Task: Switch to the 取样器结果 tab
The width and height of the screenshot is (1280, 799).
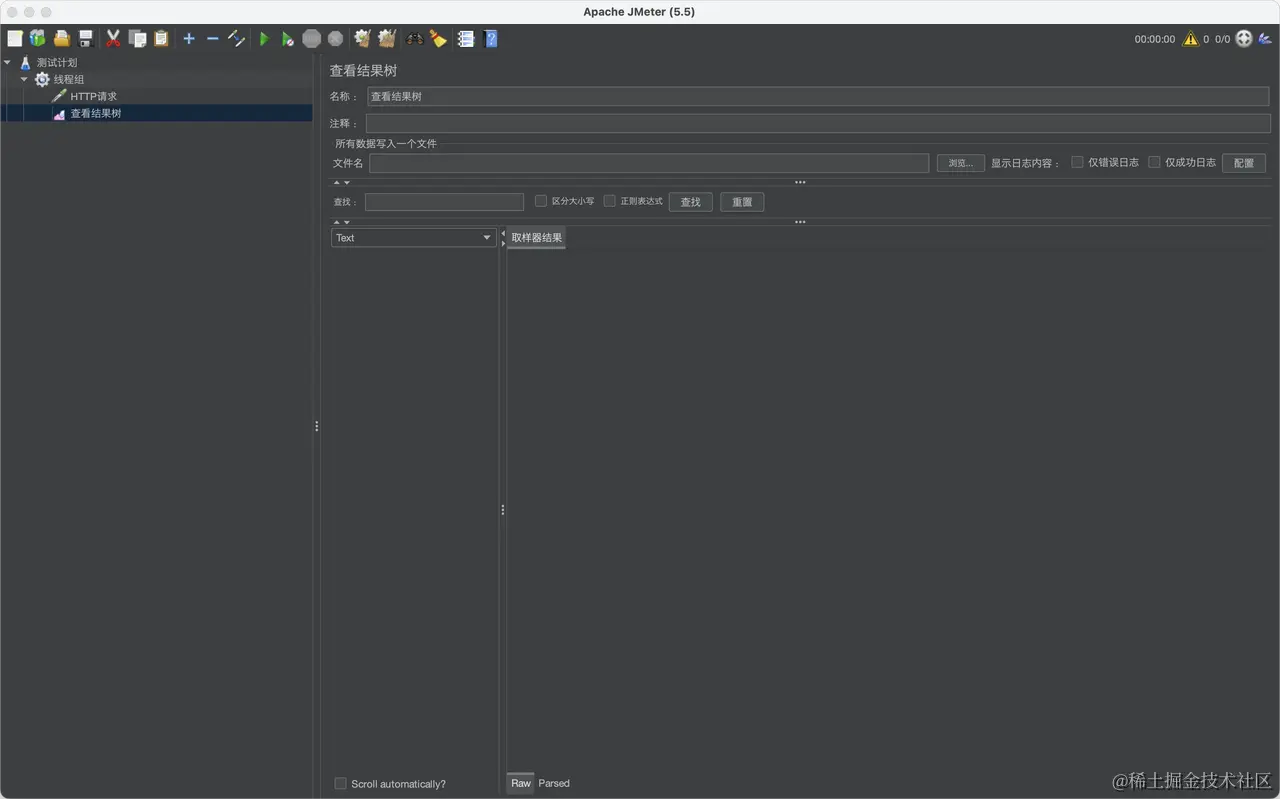Action: click(537, 237)
